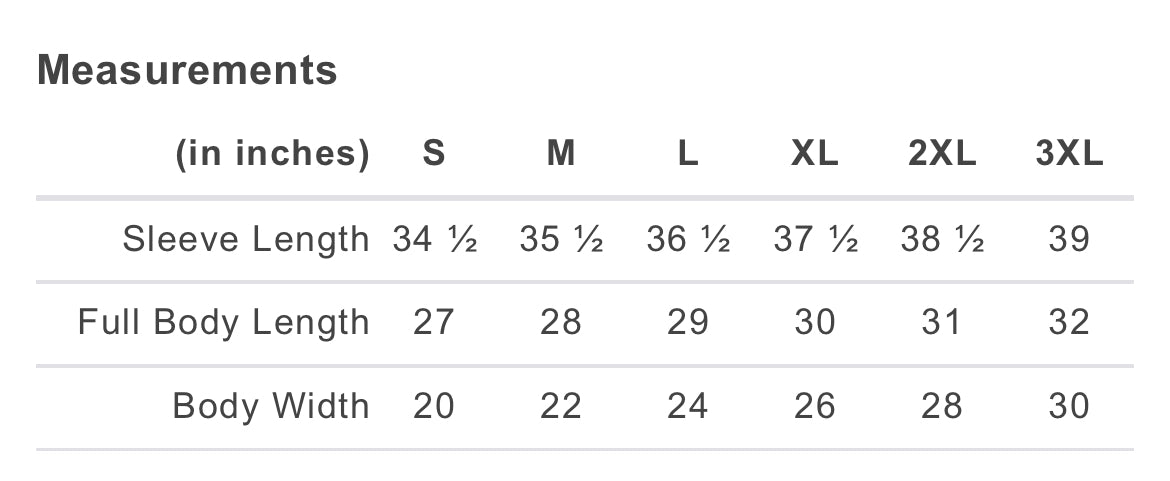The width and height of the screenshot is (1170, 481).
Task: Click sleeve length value 39 for 3XL
Action: coord(1069,239)
